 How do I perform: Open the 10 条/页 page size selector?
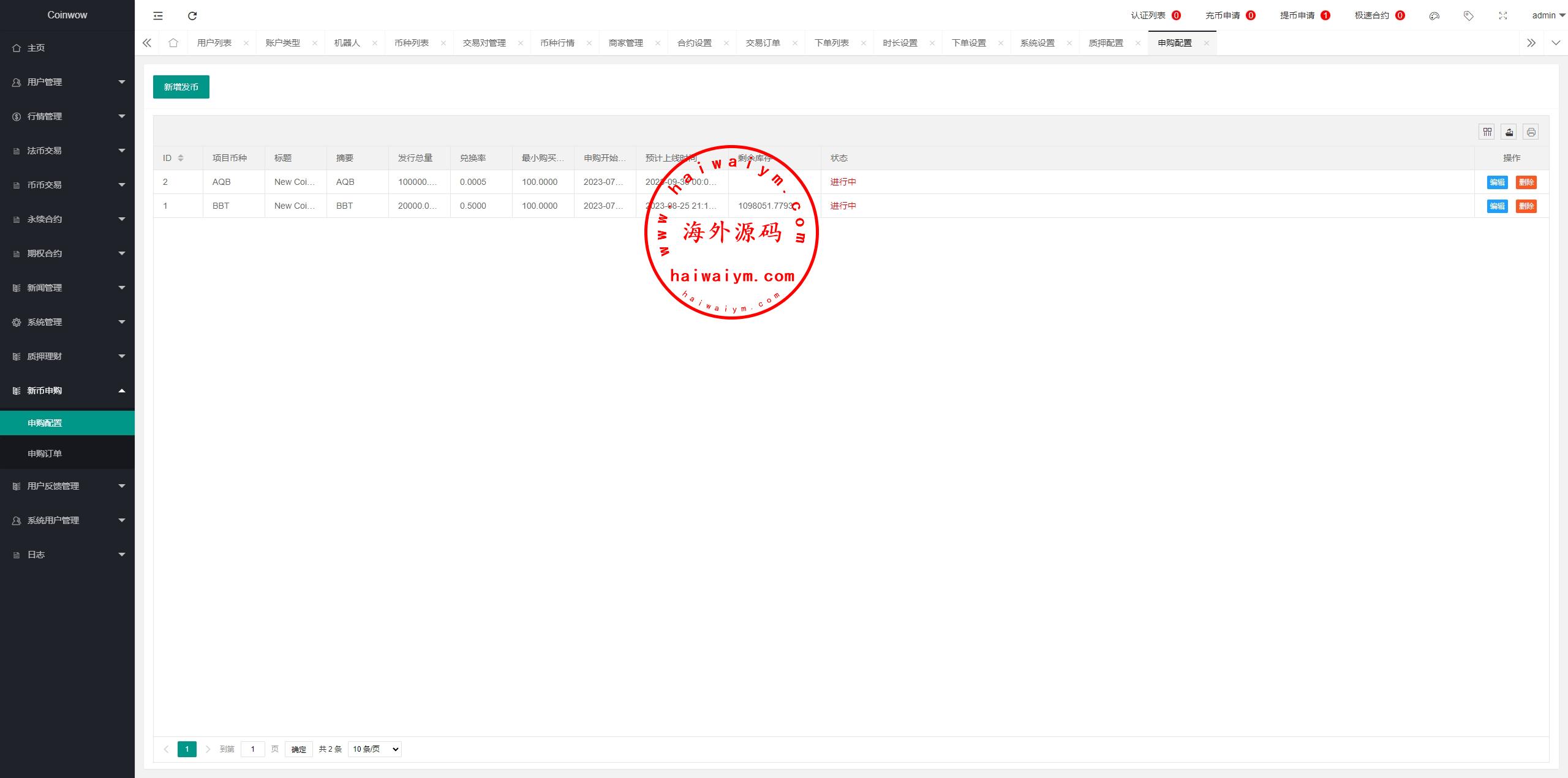click(374, 749)
